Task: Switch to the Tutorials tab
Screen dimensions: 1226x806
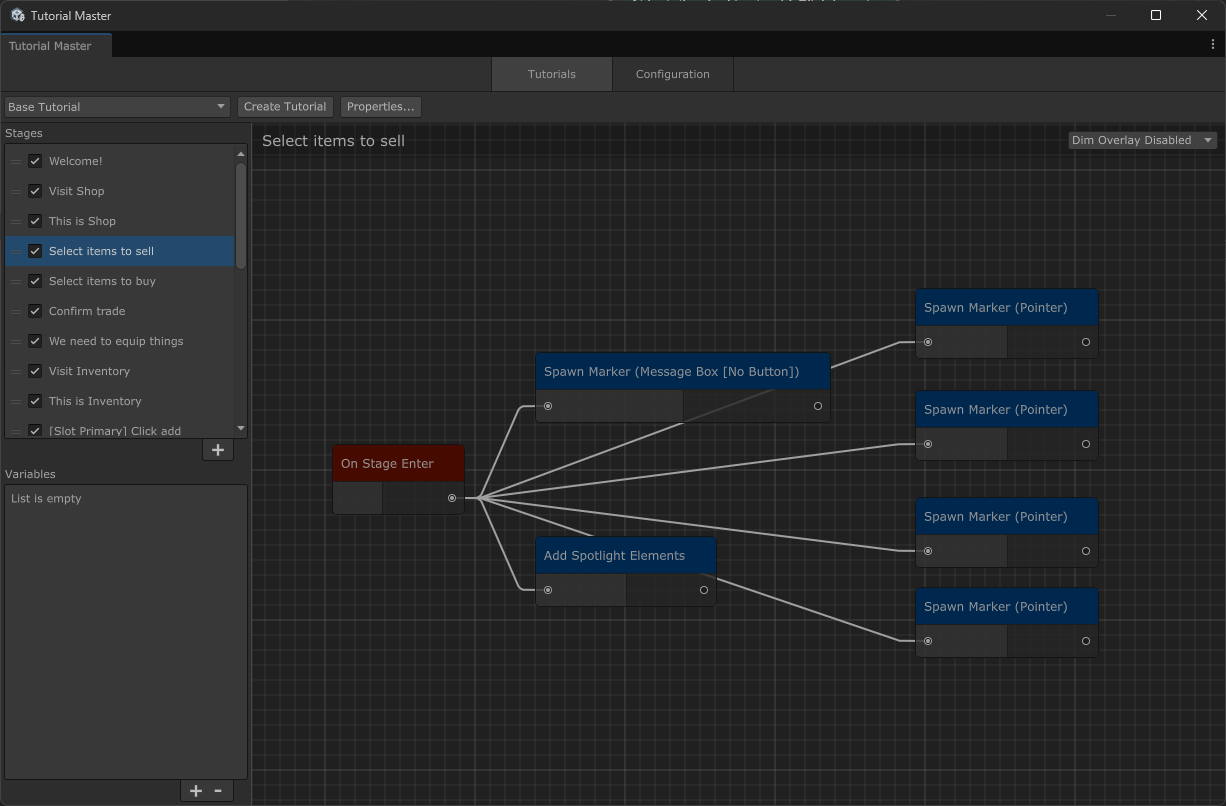Action: coord(552,74)
